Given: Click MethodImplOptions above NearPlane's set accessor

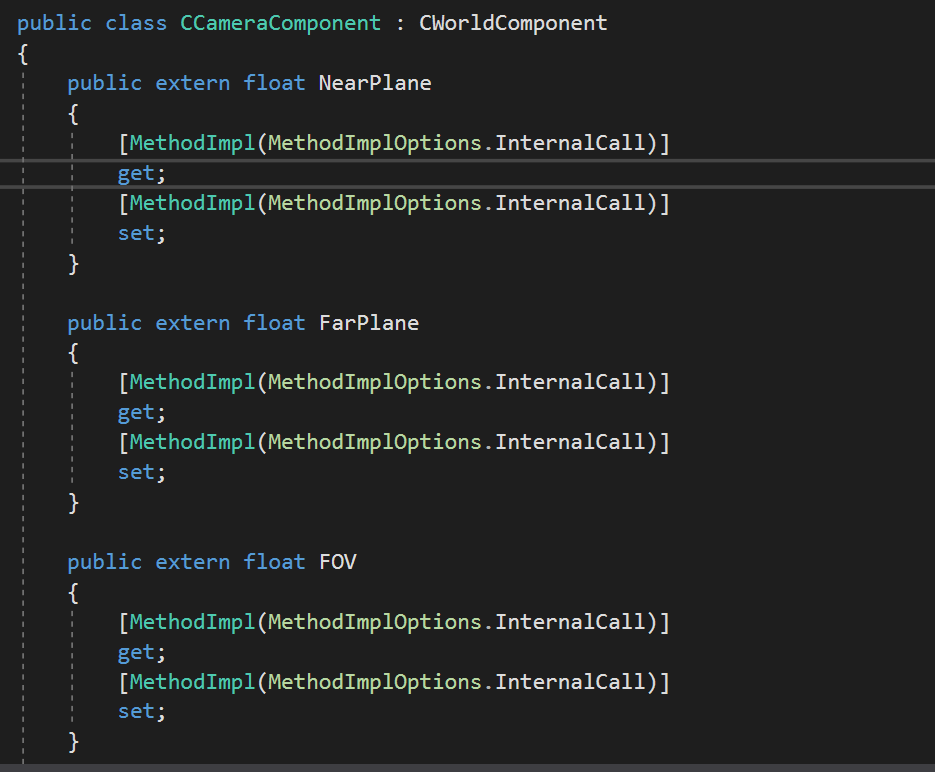Looking at the screenshot, I should tap(374, 203).
